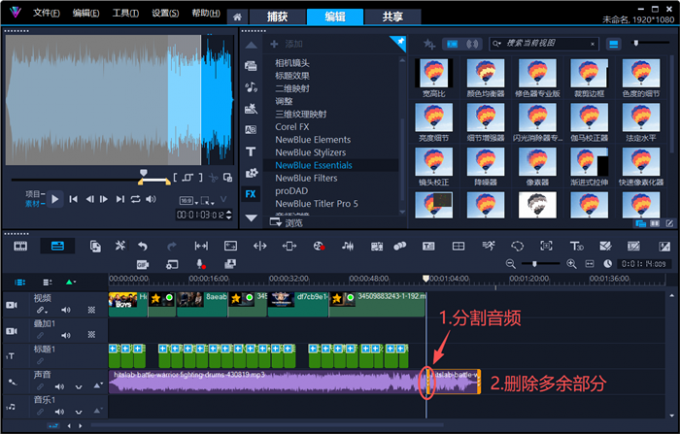
Task: Open the GIF creator tool
Action: (x=142, y=264)
